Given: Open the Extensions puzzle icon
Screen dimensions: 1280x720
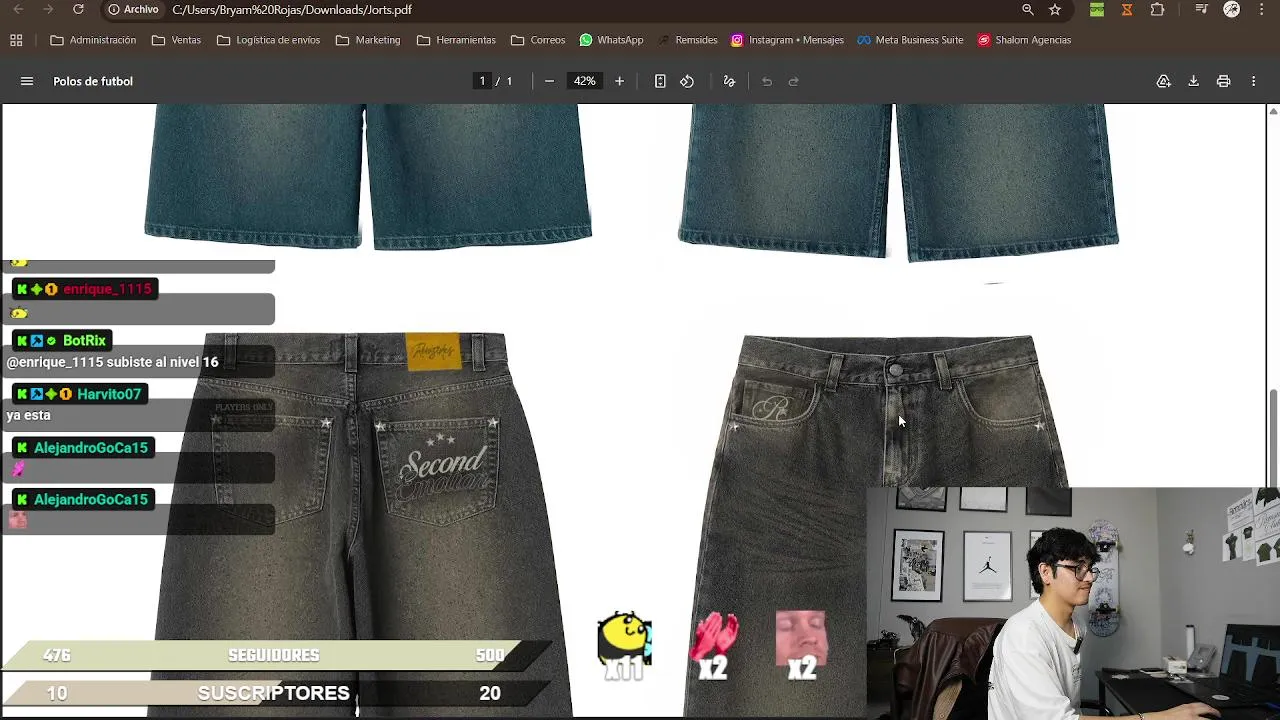Looking at the screenshot, I should point(1157,9).
